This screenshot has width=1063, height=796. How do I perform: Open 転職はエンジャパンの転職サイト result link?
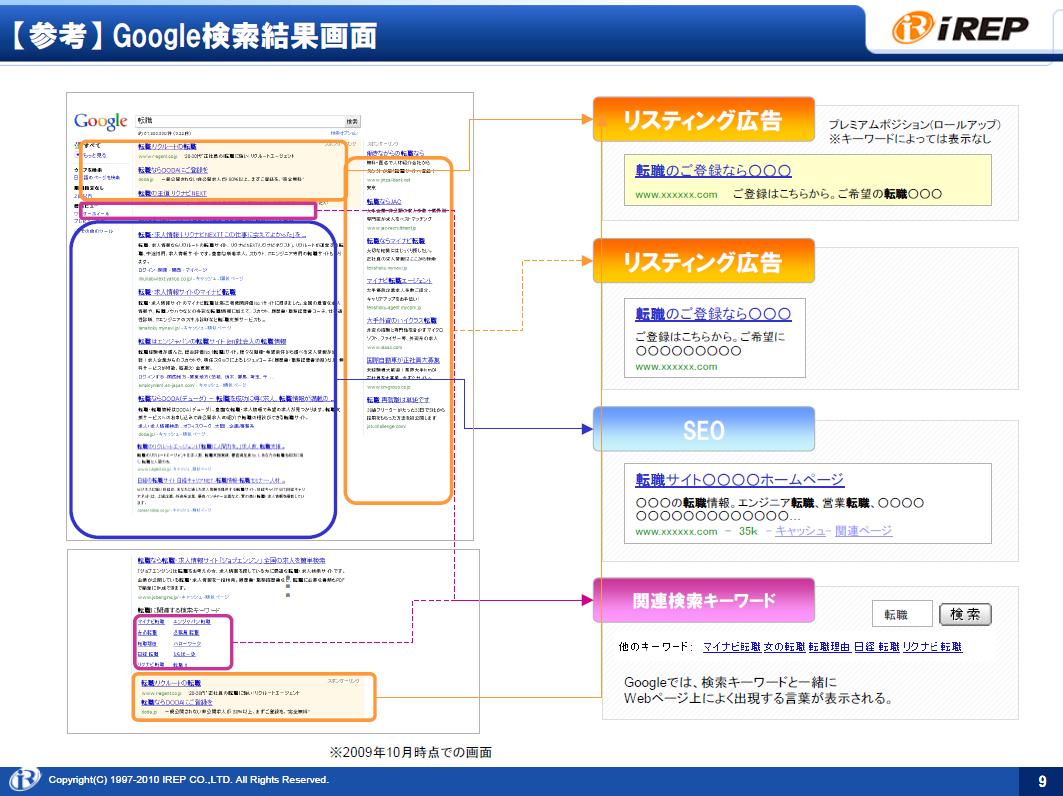[212, 342]
